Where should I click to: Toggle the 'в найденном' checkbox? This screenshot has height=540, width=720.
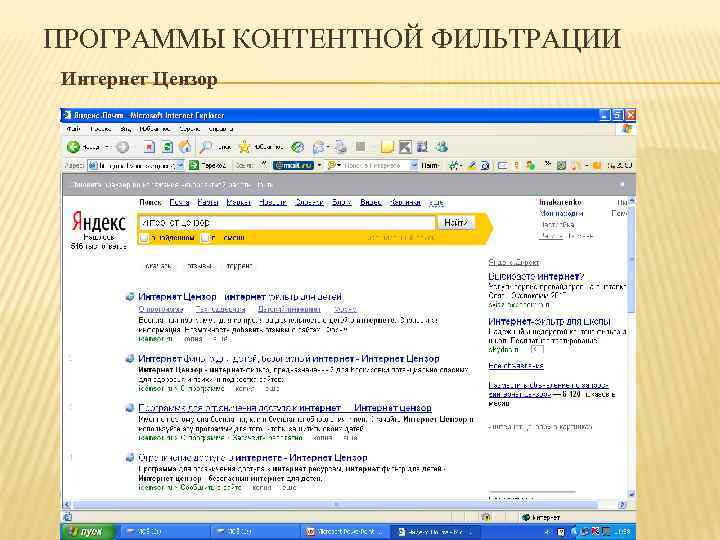pos(144,238)
